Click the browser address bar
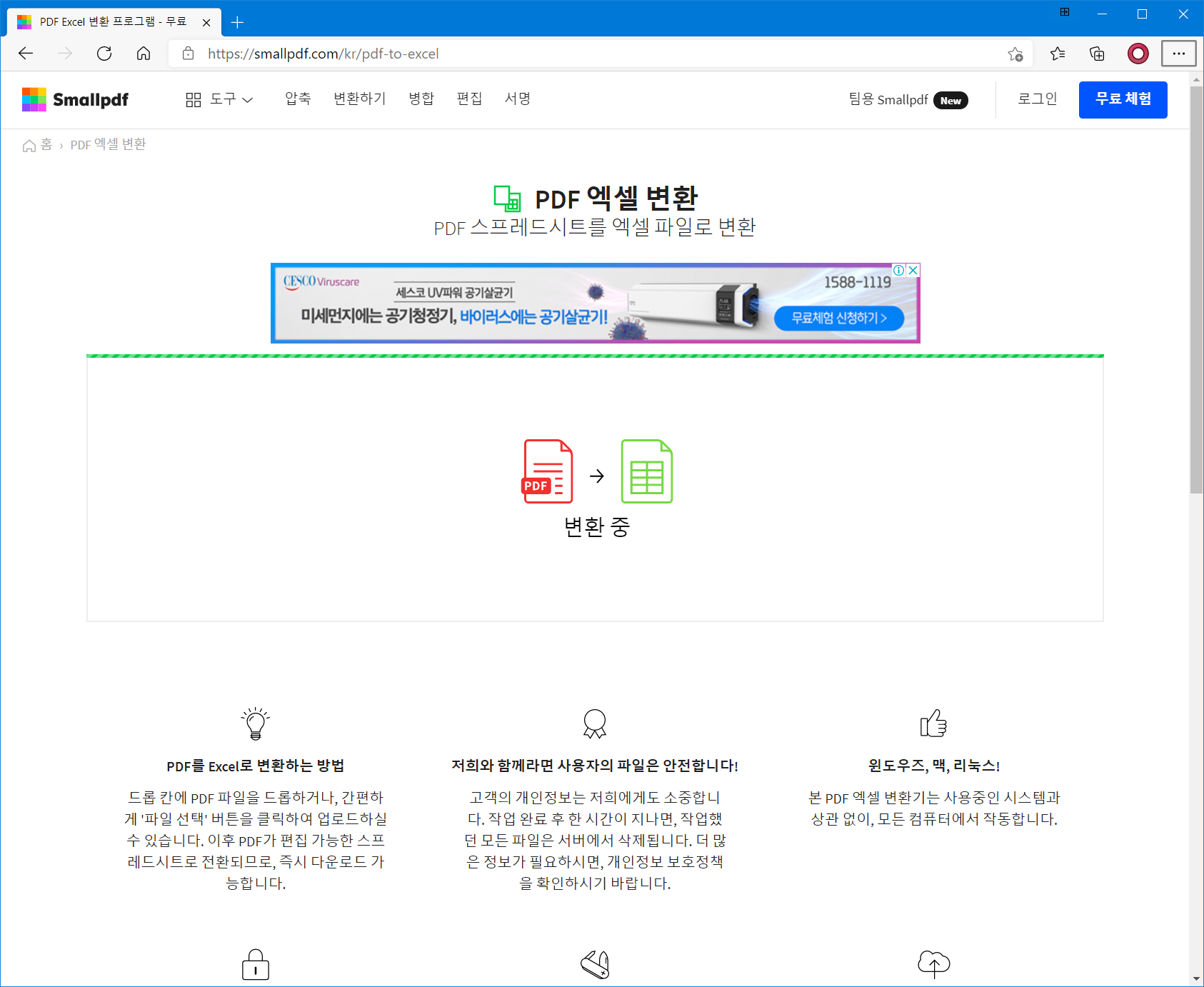1204x987 pixels. (x=600, y=54)
